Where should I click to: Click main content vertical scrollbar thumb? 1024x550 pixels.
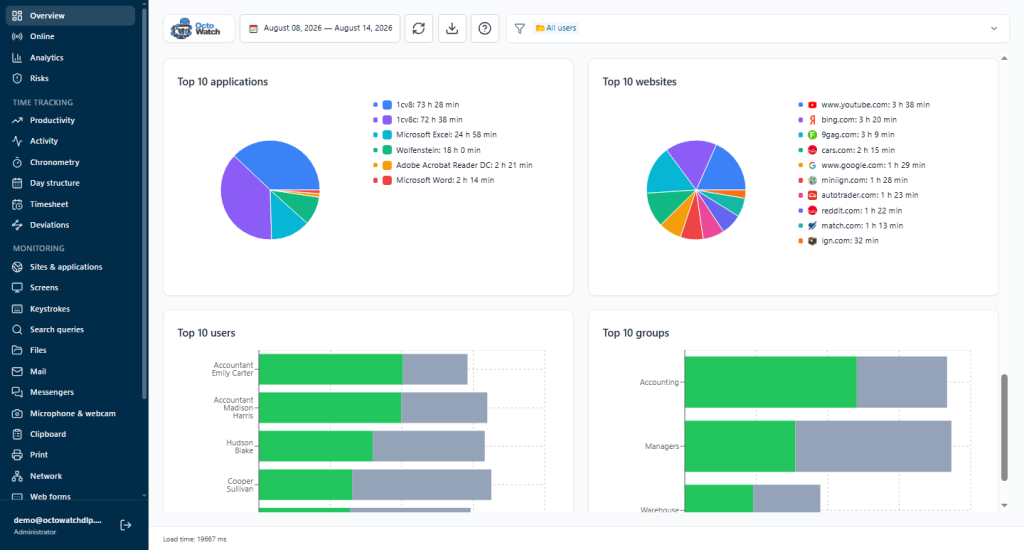click(x=1004, y=427)
